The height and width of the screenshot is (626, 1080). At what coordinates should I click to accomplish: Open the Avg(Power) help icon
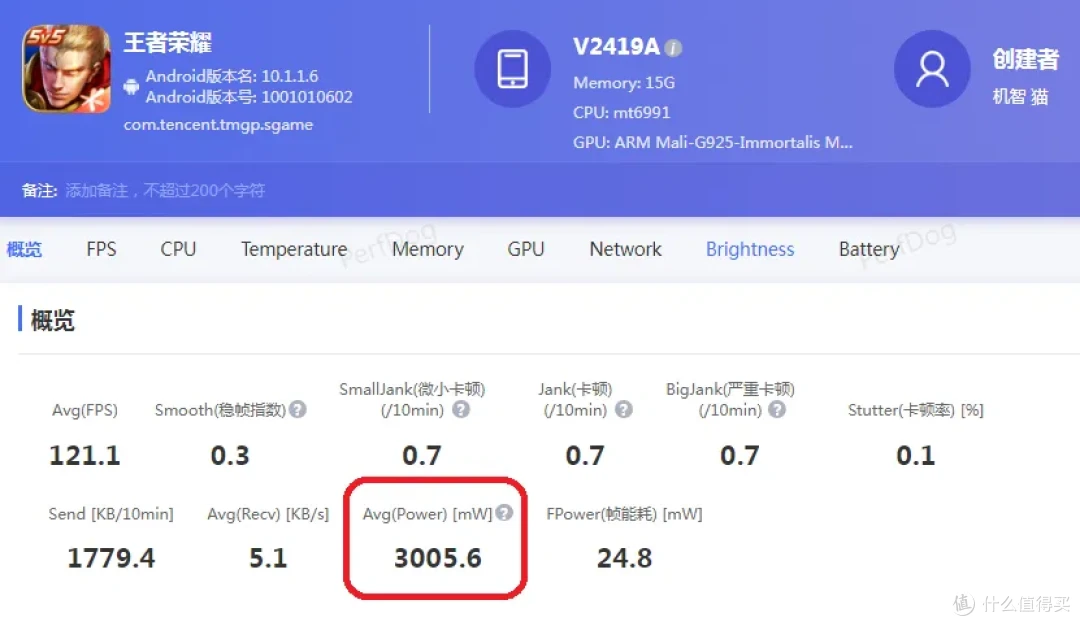504,513
